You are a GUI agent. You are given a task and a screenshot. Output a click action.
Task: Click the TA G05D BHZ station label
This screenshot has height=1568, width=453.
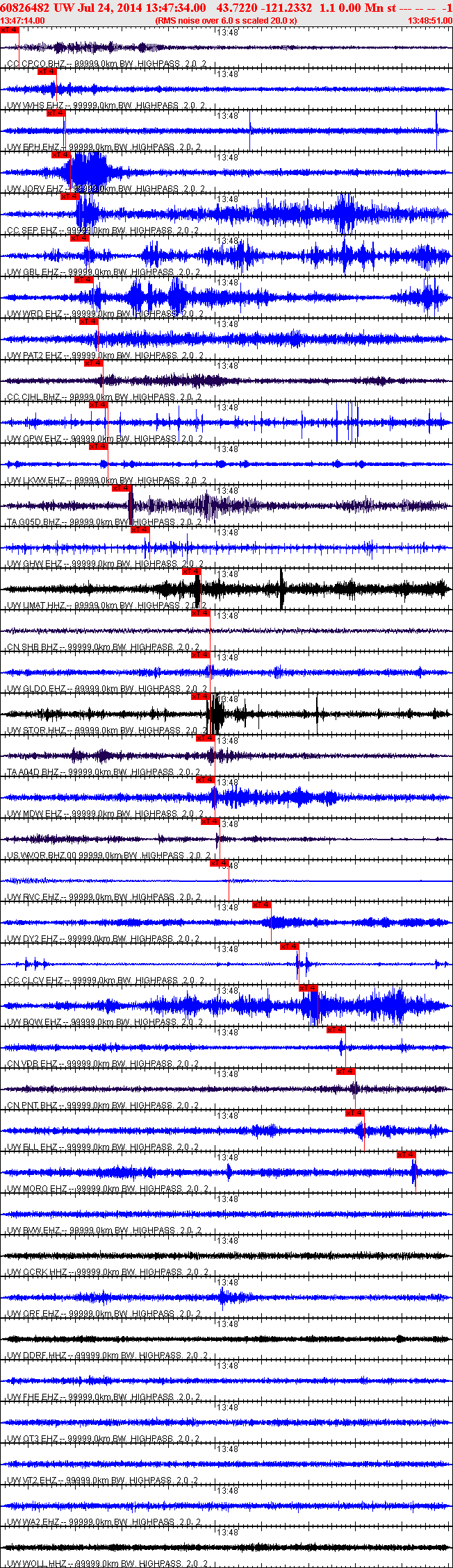pos(104,522)
